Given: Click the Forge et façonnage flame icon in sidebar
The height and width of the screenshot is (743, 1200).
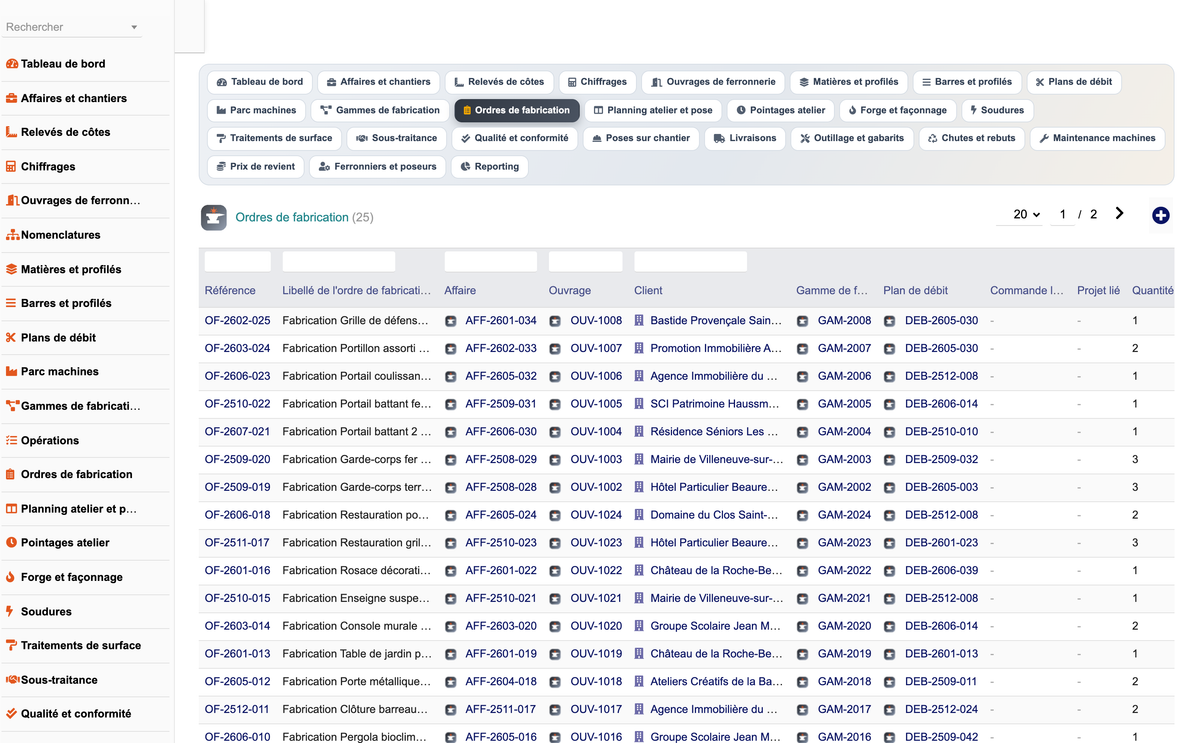Looking at the screenshot, I should (x=12, y=577).
